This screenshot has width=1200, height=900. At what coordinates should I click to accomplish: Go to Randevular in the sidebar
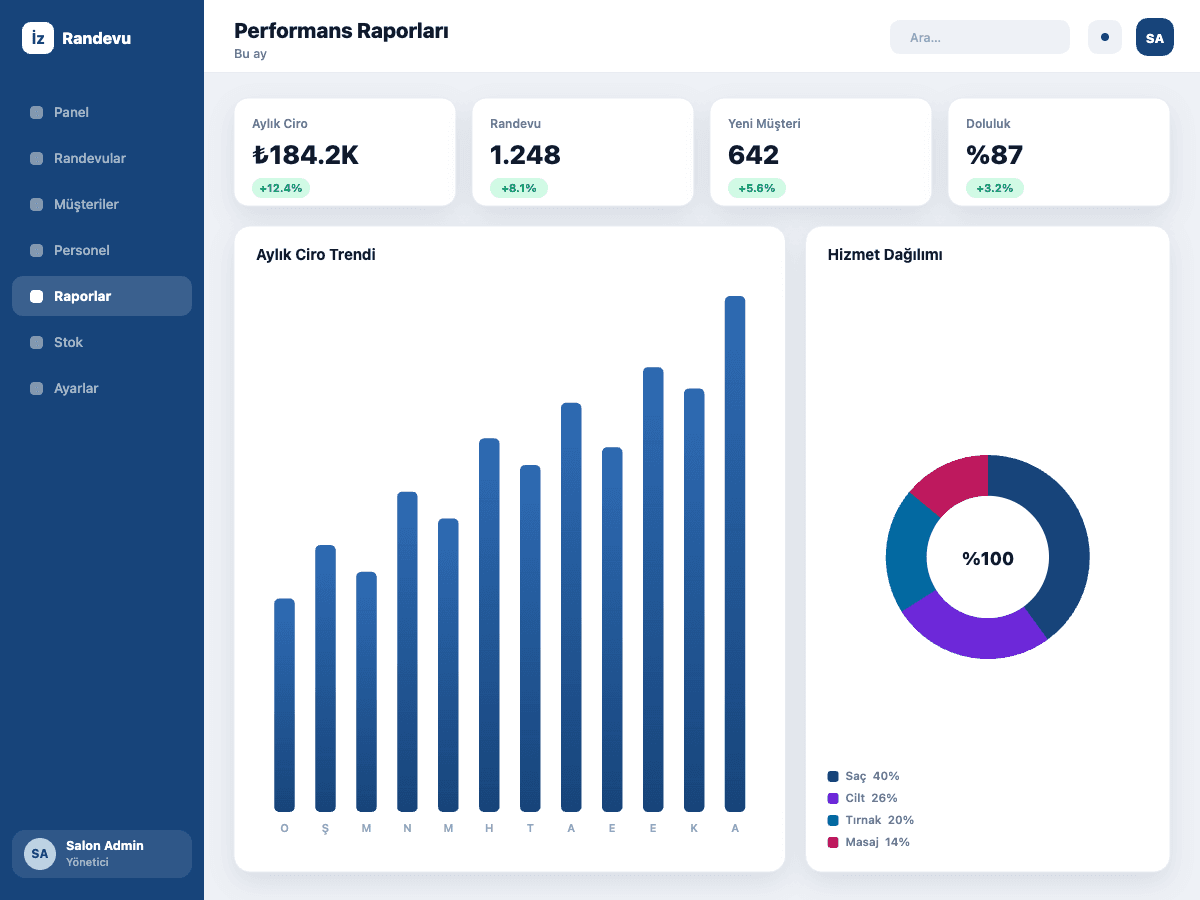(x=102, y=158)
